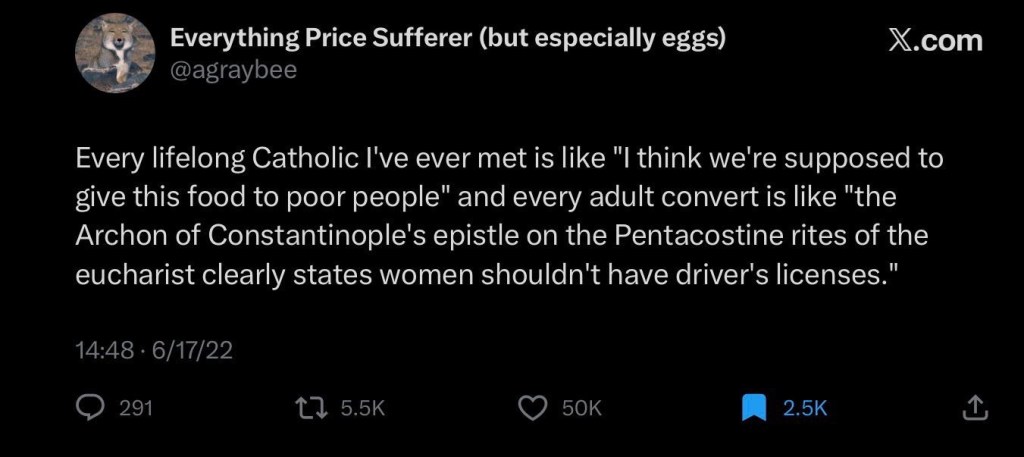The image size is (1024, 457).
Task: Click the tweet's first line about lifelong Catholics
Action: pos(510,160)
